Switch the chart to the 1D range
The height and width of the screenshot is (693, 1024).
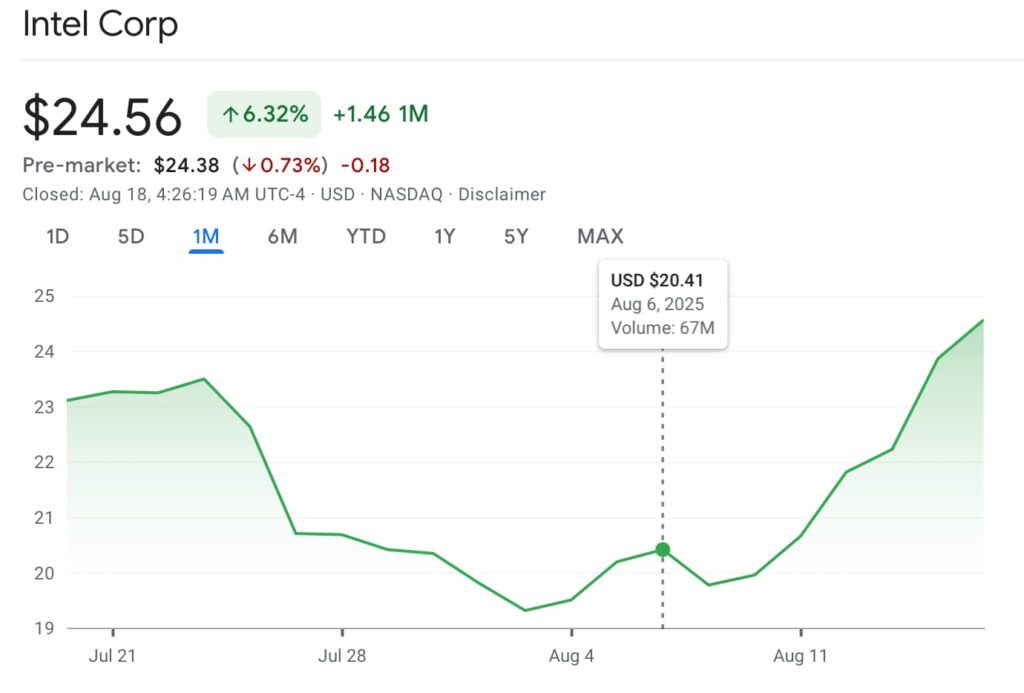(x=57, y=236)
